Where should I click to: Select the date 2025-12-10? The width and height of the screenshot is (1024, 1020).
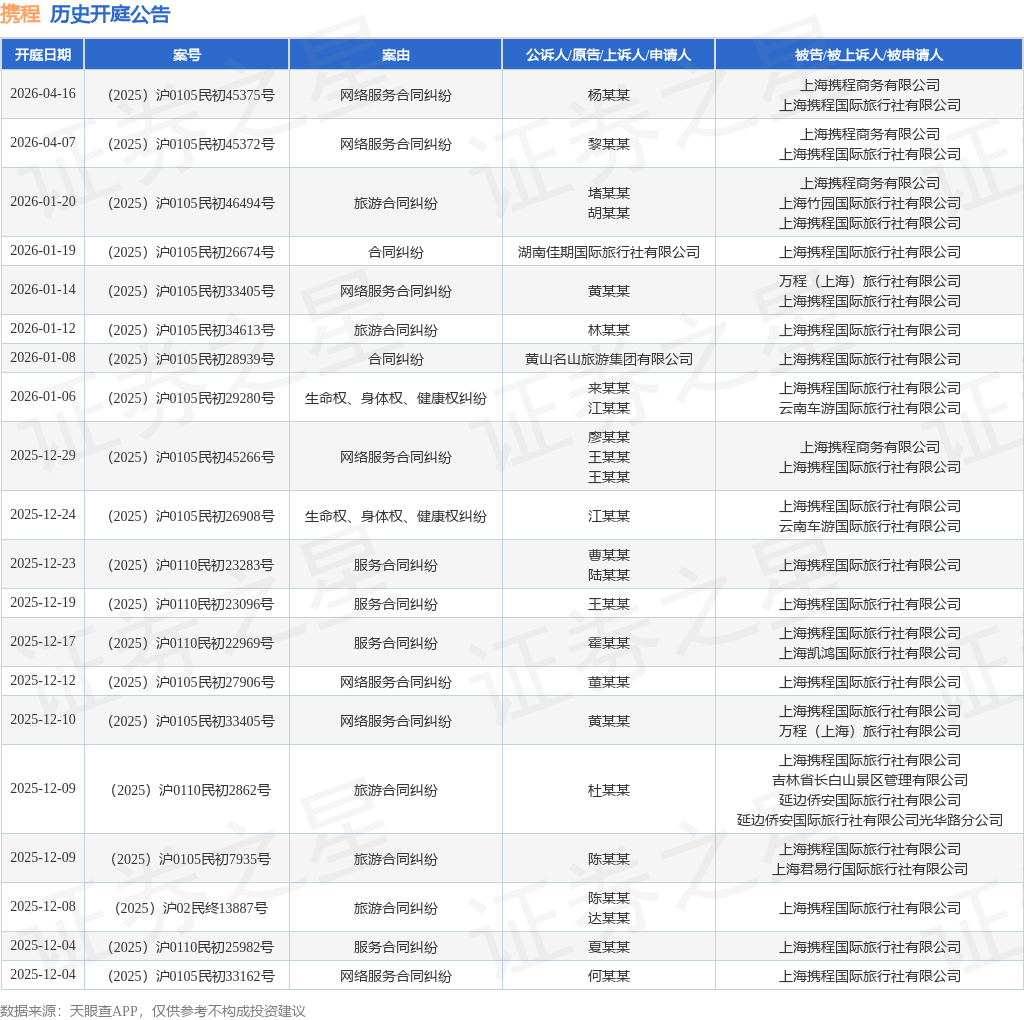[x=43, y=720]
